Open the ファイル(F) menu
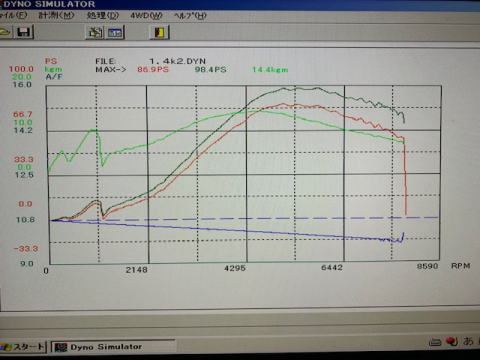The height and width of the screenshot is (360, 480). point(13,15)
